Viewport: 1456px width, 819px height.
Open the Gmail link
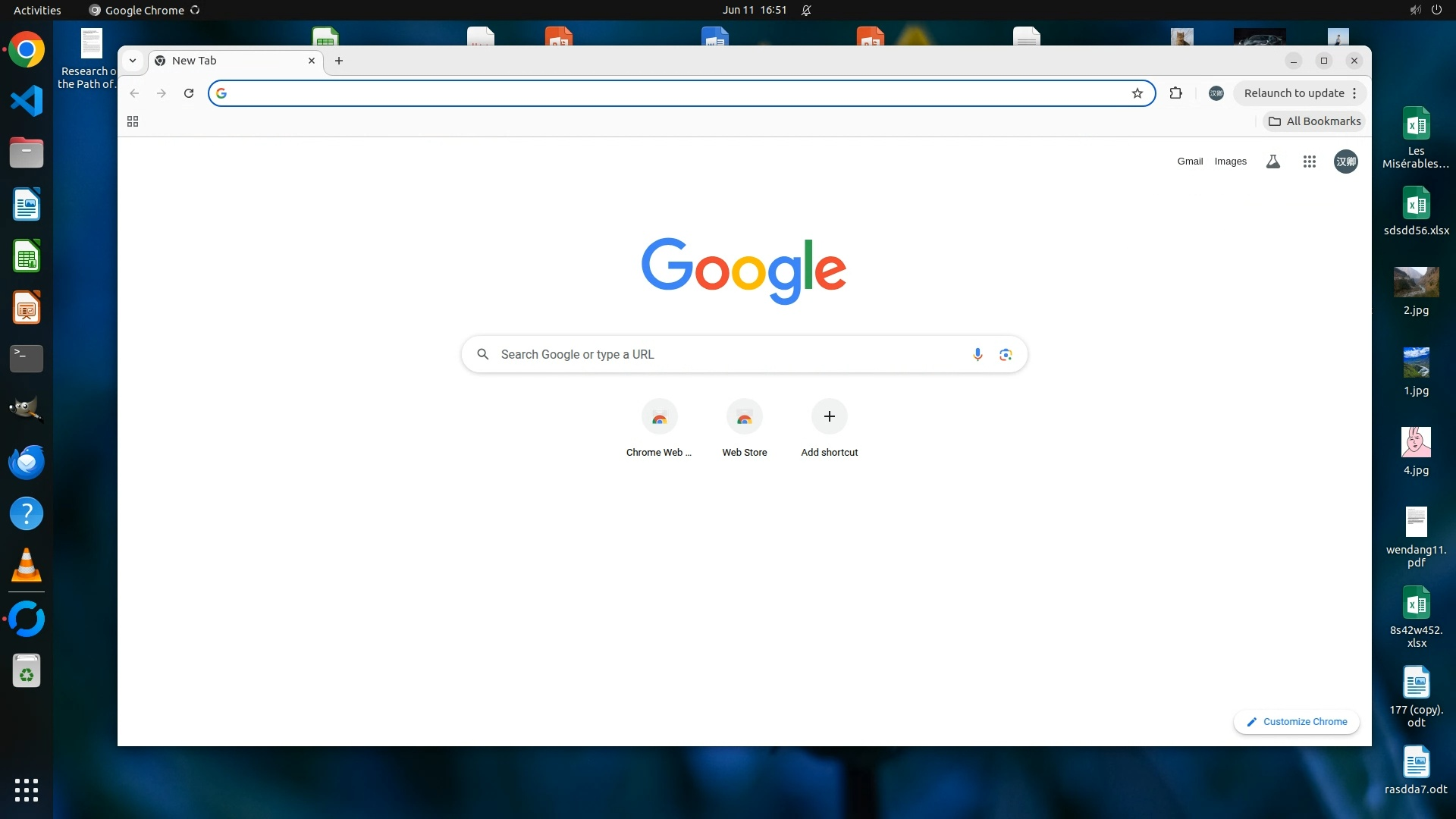pyautogui.click(x=1190, y=162)
